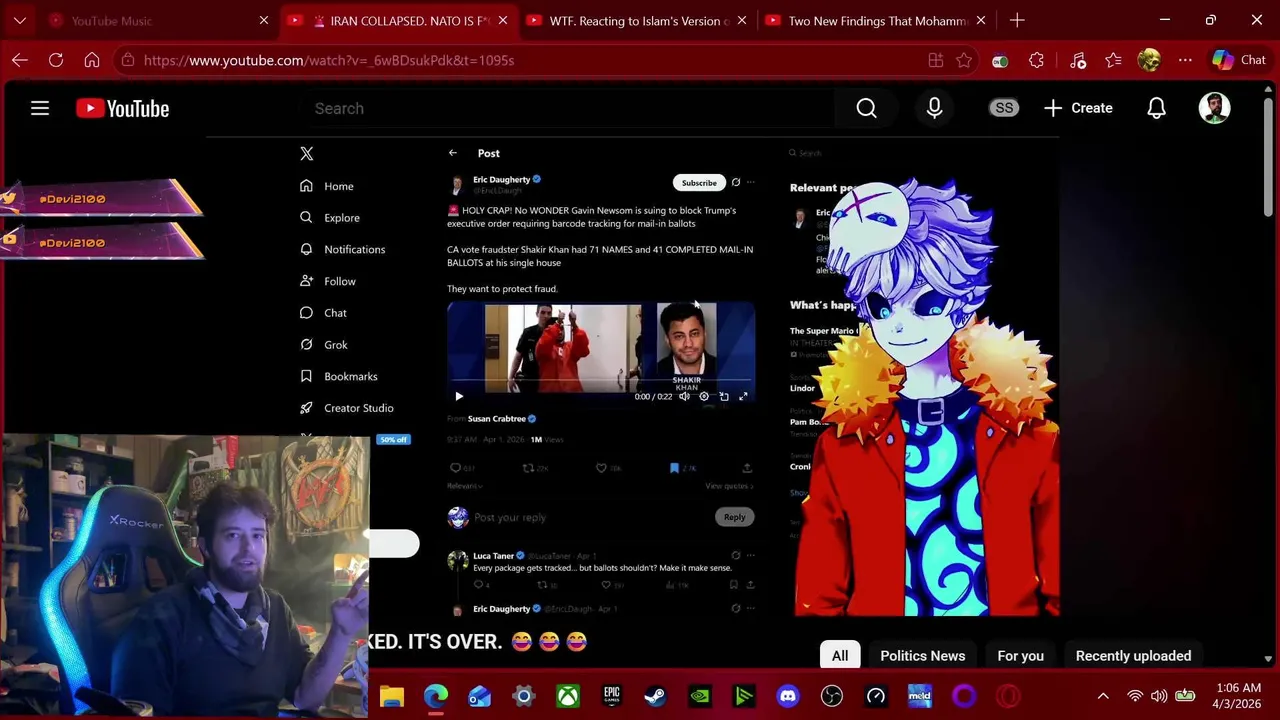Select the Recently uploaded chip
Image resolution: width=1280 pixels, height=720 pixels.
pos(1133,656)
